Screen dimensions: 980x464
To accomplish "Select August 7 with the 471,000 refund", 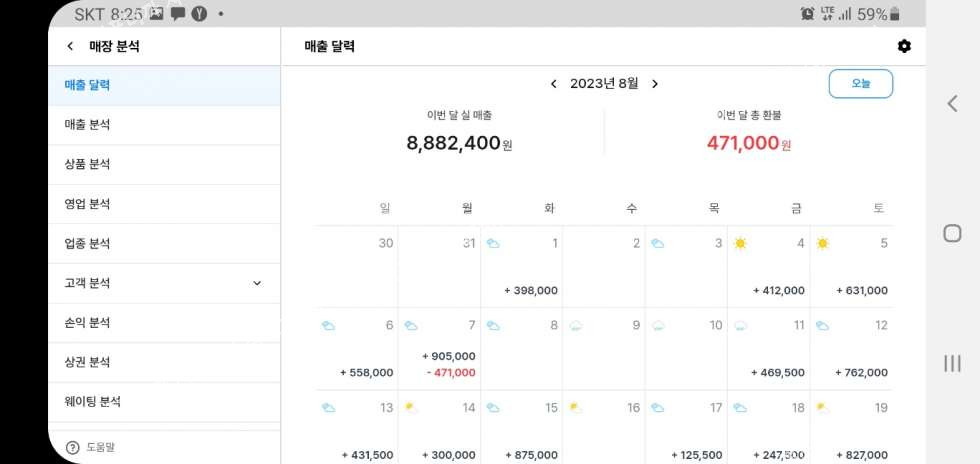I will tap(439, 348).
